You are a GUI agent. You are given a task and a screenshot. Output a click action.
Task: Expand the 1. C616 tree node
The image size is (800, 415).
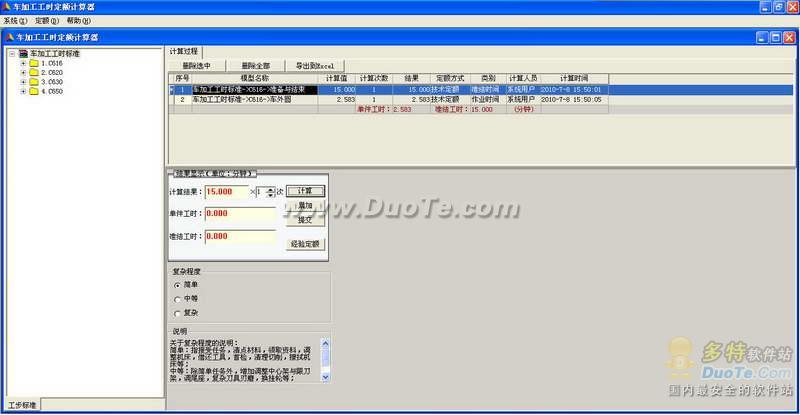(22, 63)
